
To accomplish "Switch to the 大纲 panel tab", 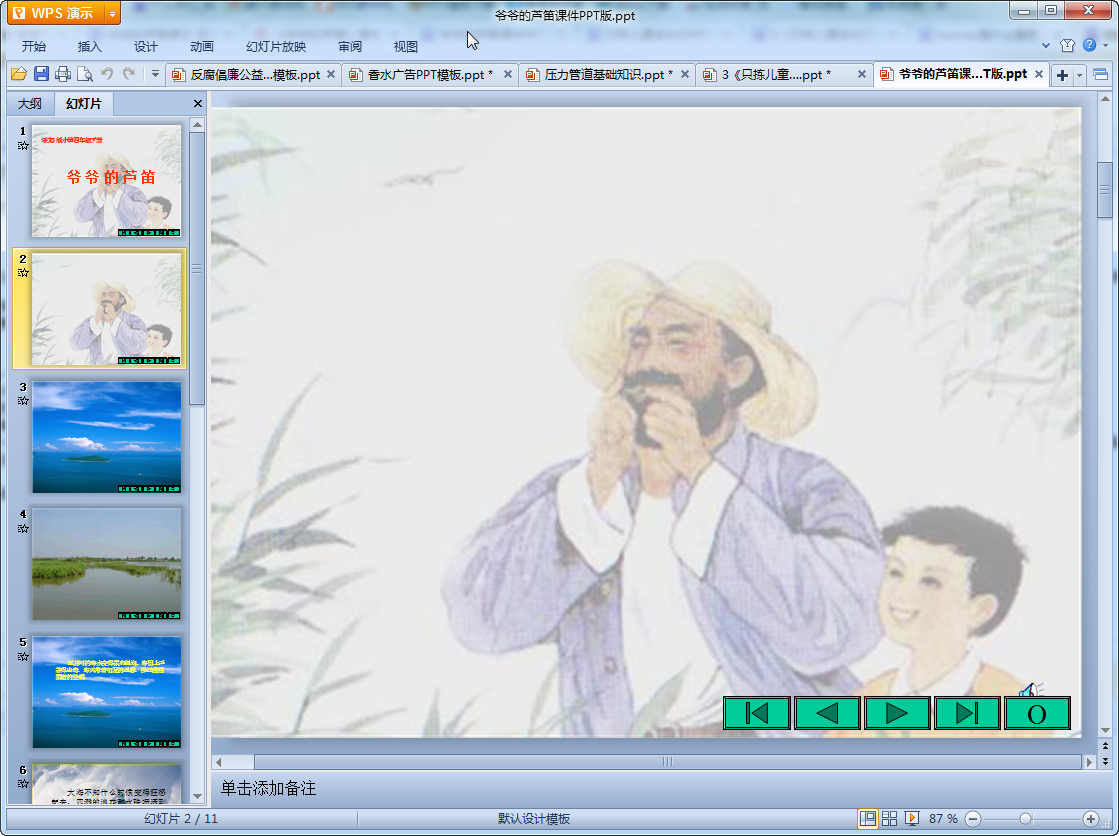I will coord(30,104).
